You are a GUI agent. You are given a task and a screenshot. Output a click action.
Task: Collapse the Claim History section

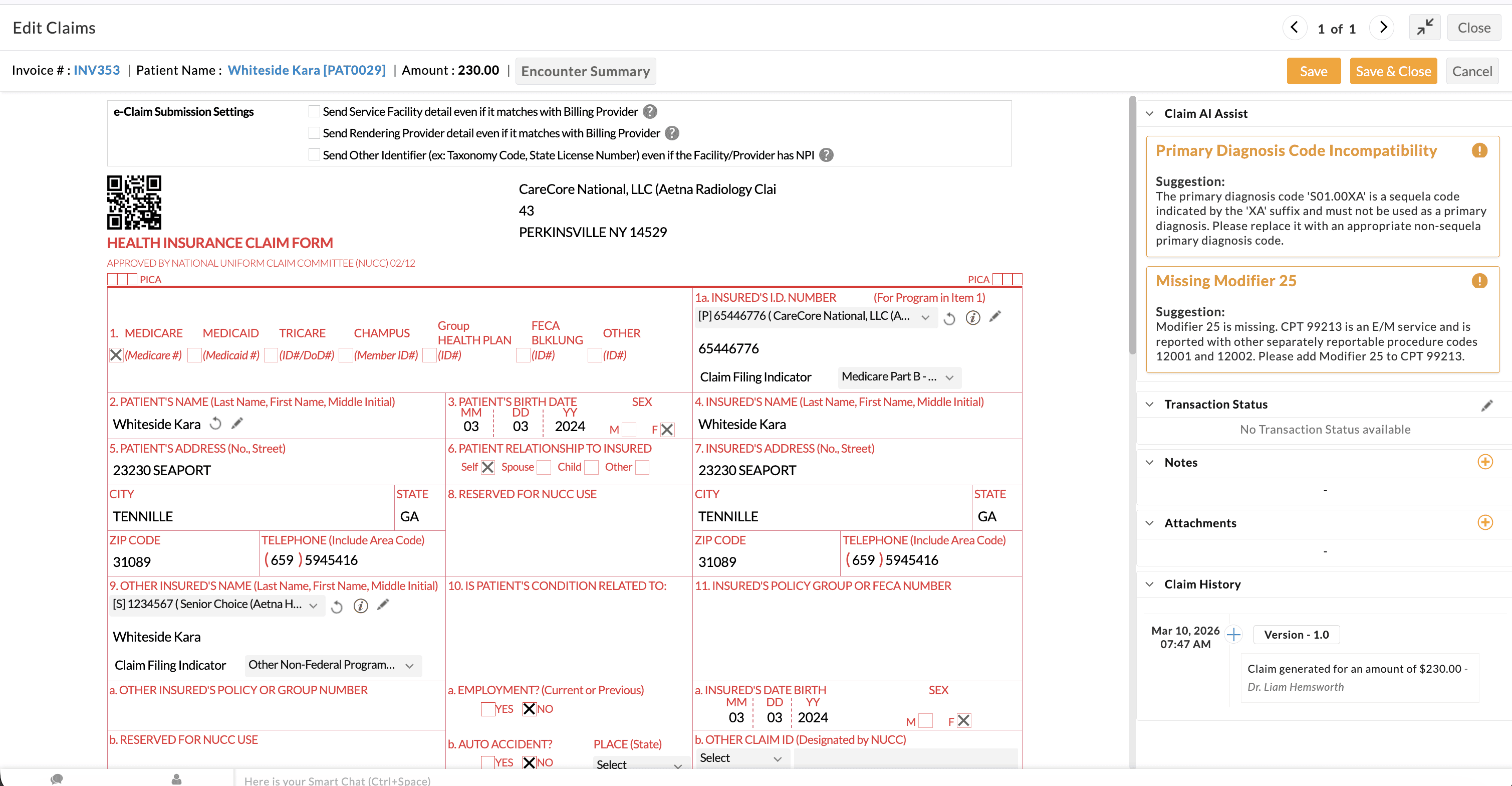coord(1150,584)
